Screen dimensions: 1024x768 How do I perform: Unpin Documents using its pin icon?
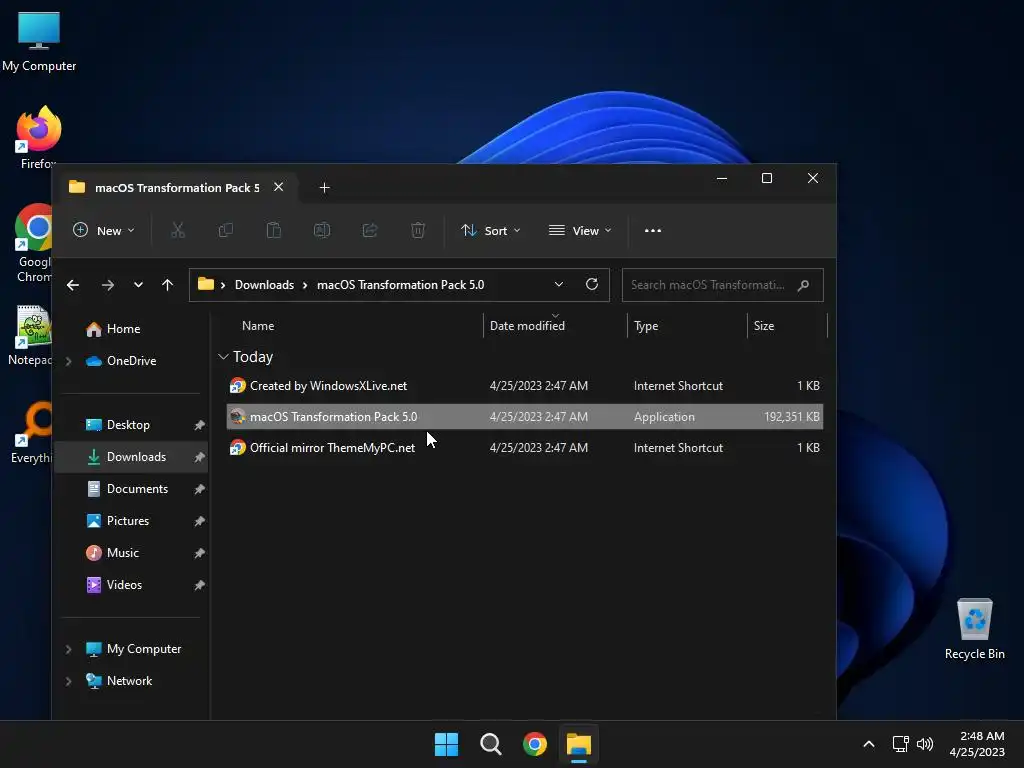click(199, 489)
